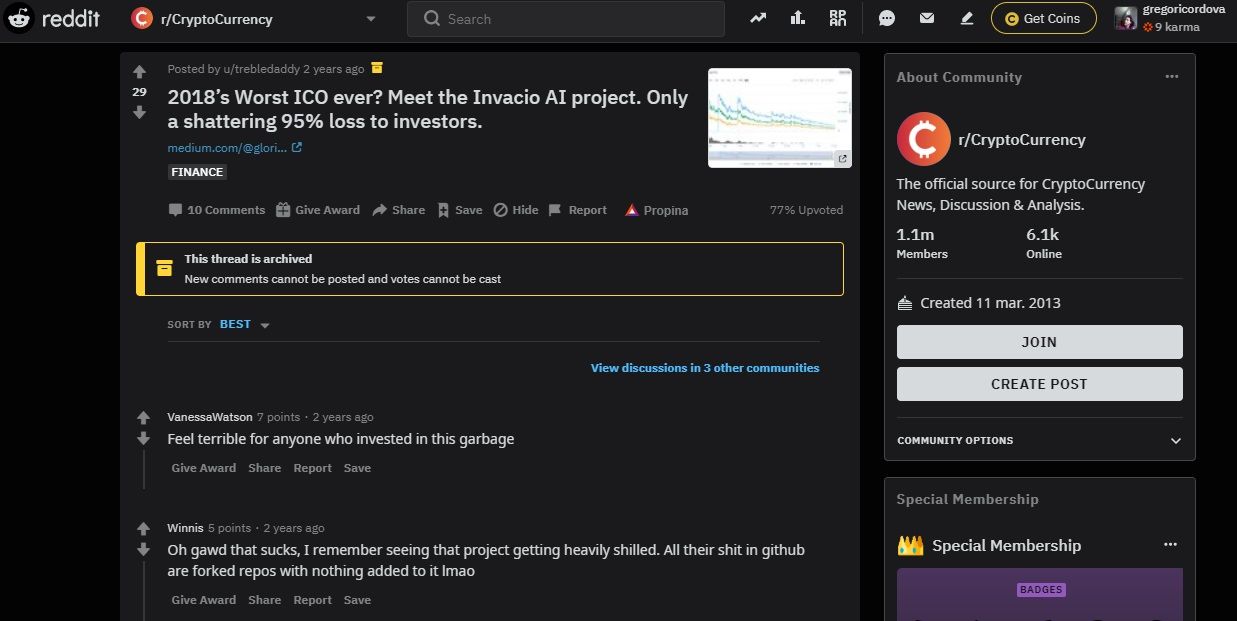Open the Popular trending arrow icon
The height and width of the screenshot is (621, 1237).
(758, 18)
